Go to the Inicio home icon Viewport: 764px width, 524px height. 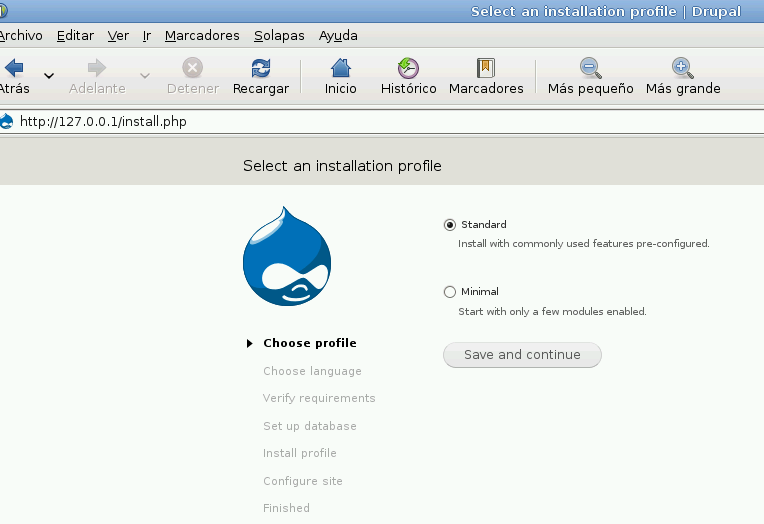point(341,68)
